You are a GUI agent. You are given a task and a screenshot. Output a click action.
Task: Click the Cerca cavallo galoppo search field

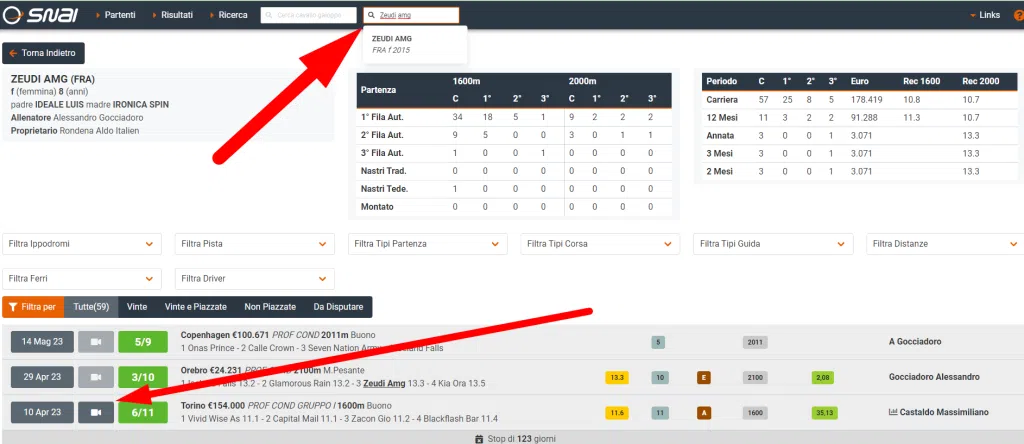[309, 15]
